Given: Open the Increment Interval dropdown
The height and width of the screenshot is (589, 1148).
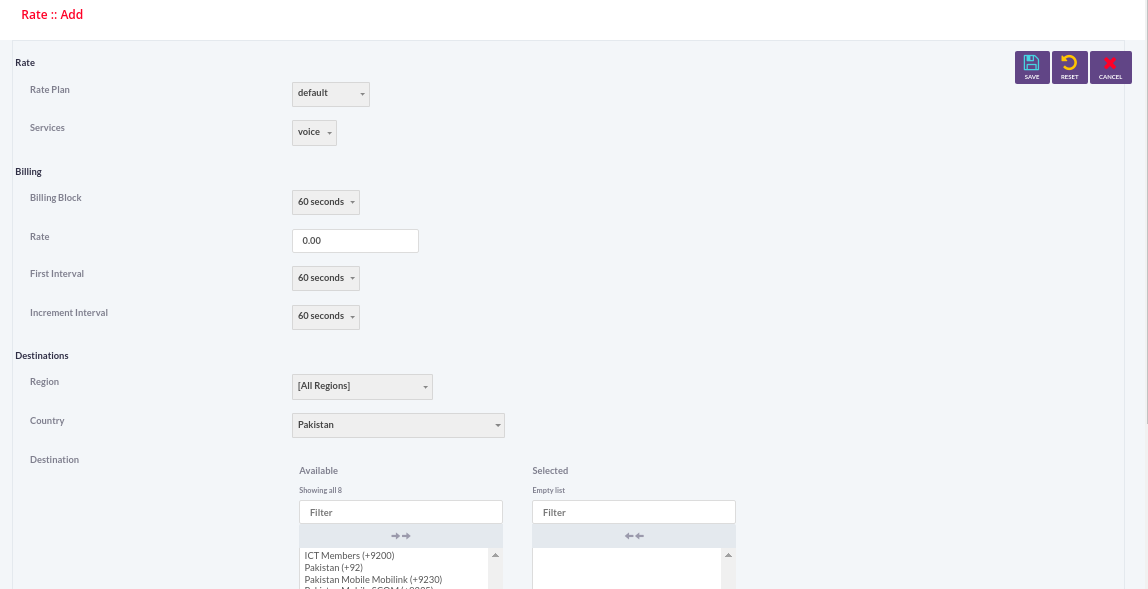Looking at the screenshot, I should pyautogui.click(x=326, y=316).
